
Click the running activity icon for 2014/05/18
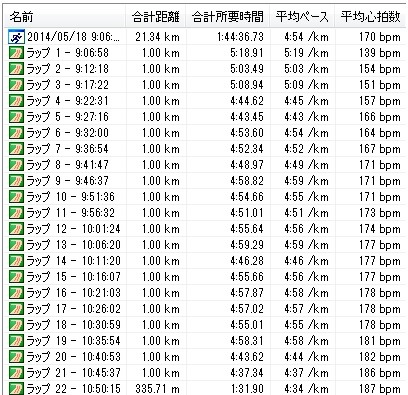tap(16, 37)
